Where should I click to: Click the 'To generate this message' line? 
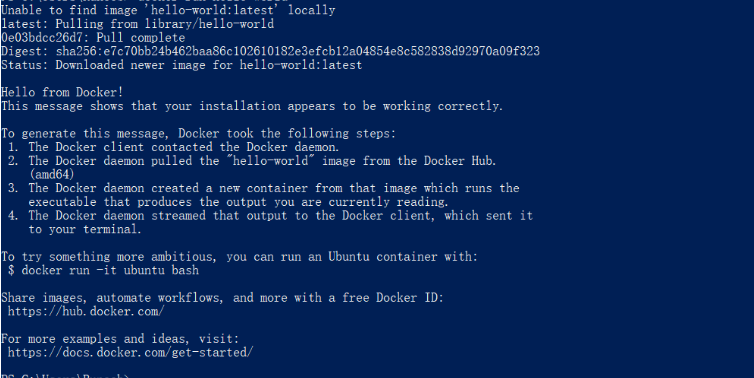[198, 133]
